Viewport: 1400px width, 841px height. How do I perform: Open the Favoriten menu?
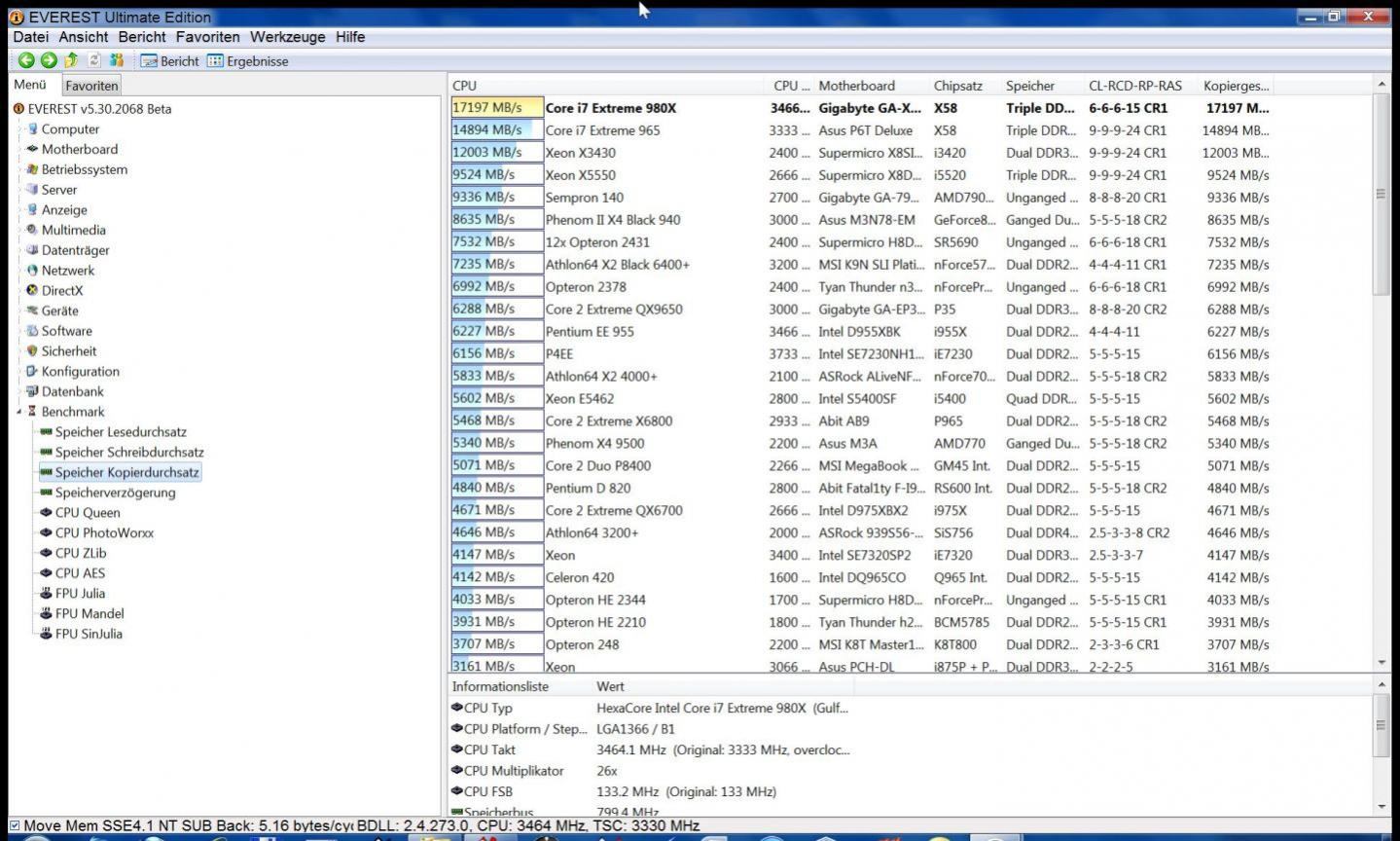pyautogui.click(x=207, y=37)
